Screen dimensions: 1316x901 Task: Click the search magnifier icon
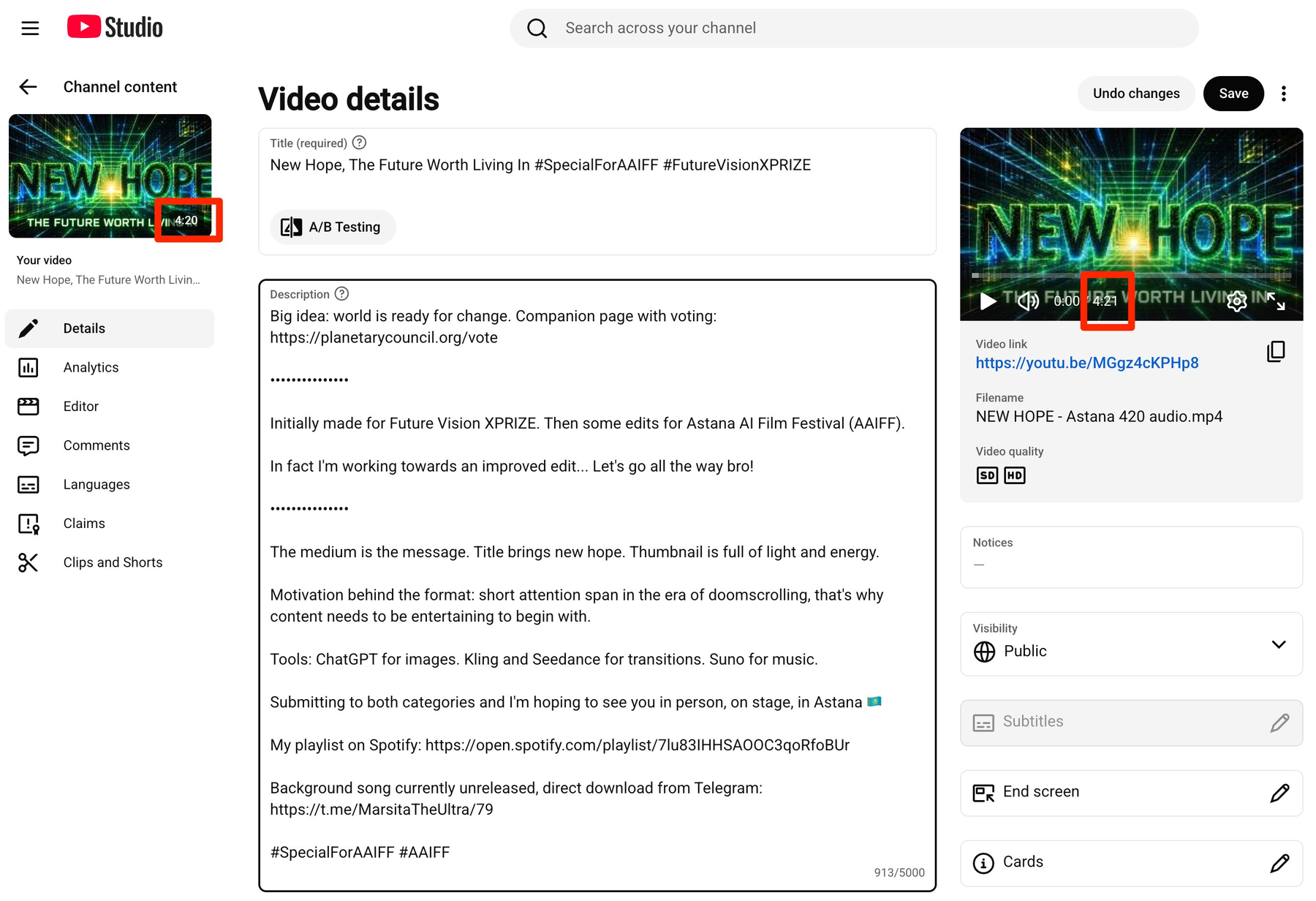[x=537, y=29]
